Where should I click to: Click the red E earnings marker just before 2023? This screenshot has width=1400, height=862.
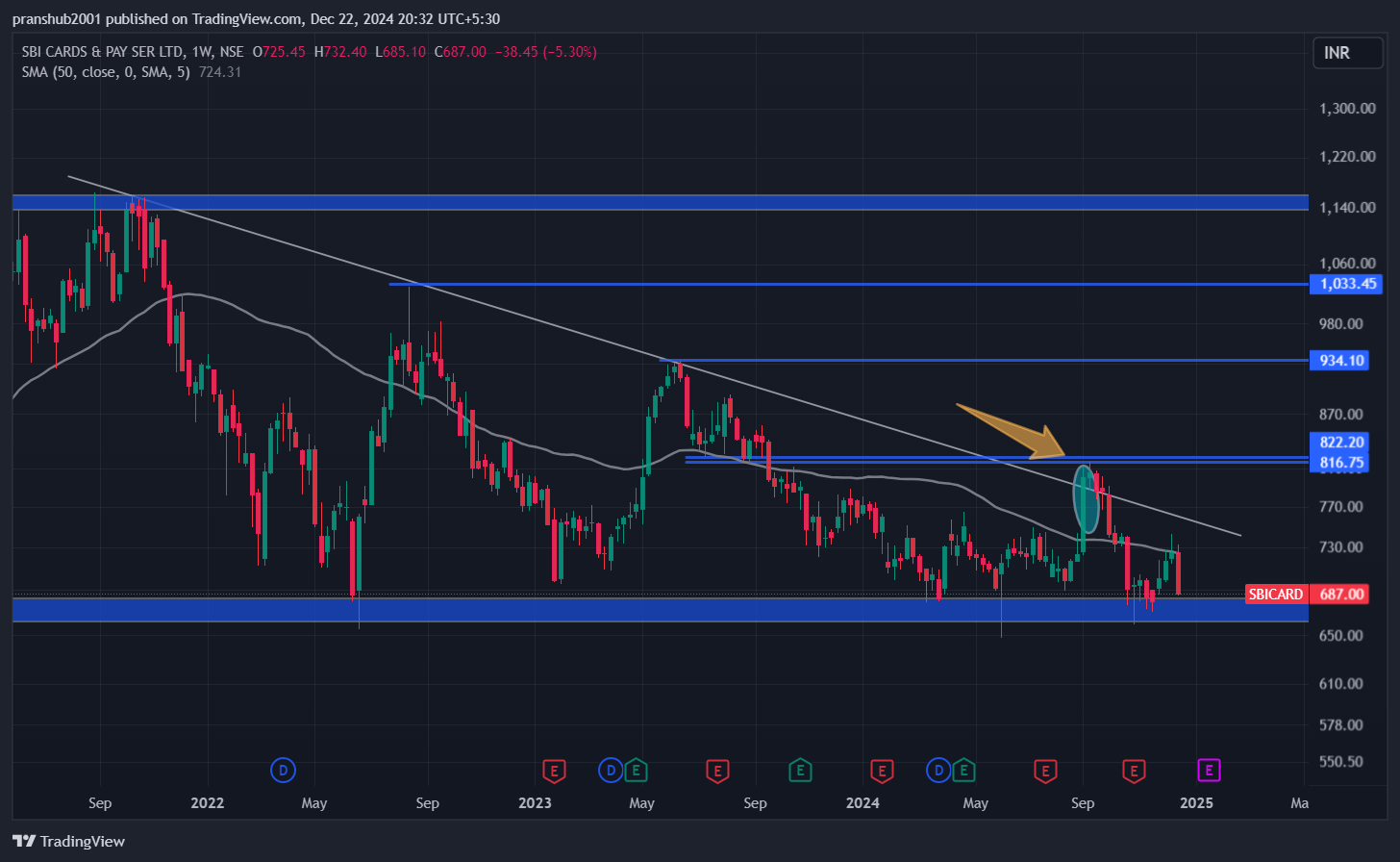(x=553, y=770)
